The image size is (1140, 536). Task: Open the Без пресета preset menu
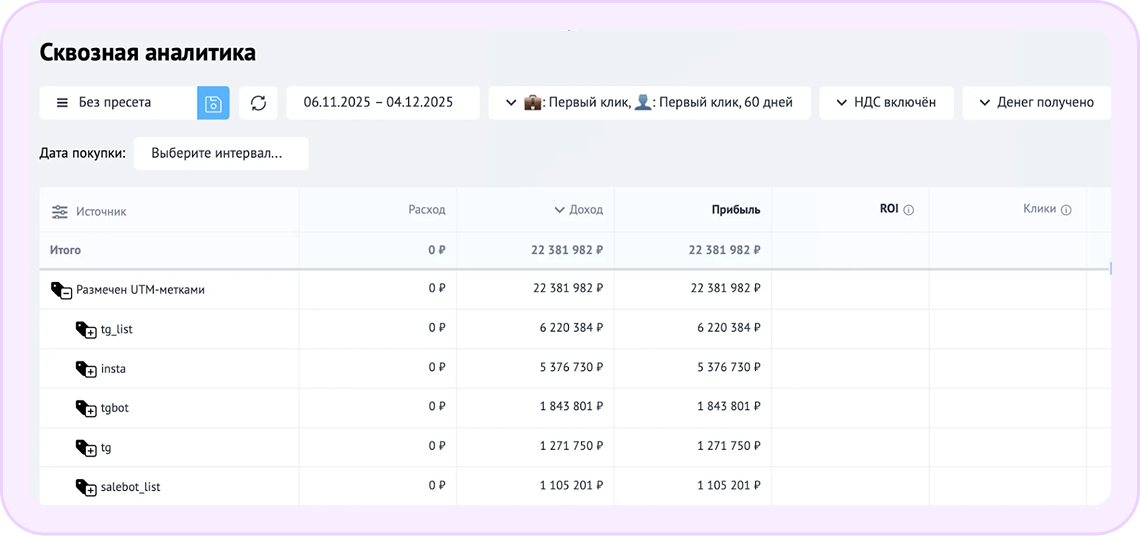[117, 103]
